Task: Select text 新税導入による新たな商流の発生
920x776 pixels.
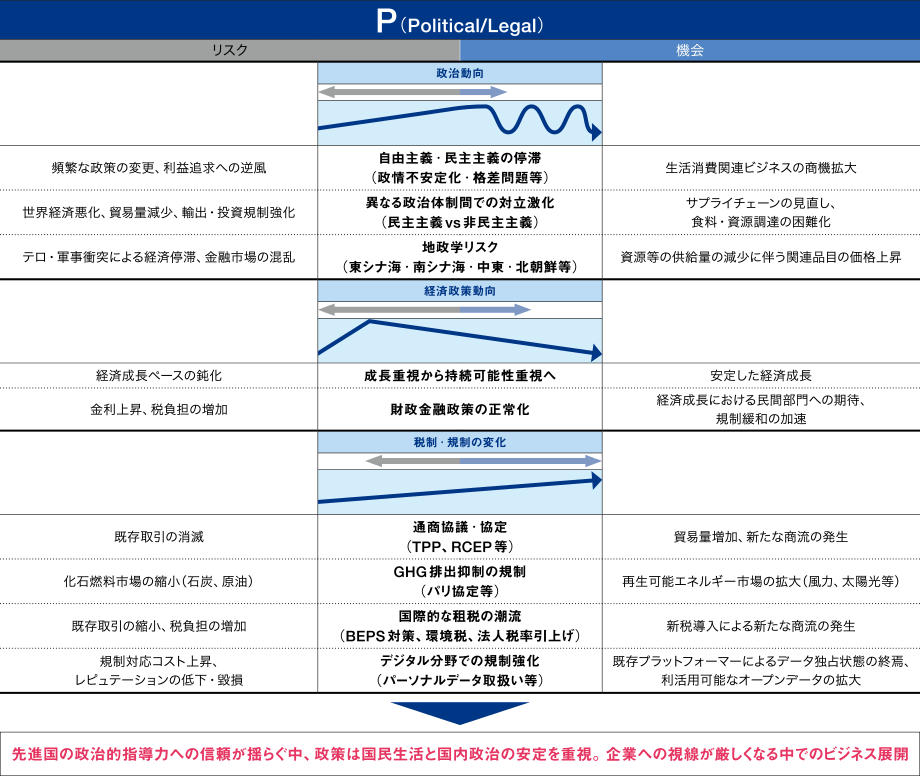Action: tap(761, 626)
